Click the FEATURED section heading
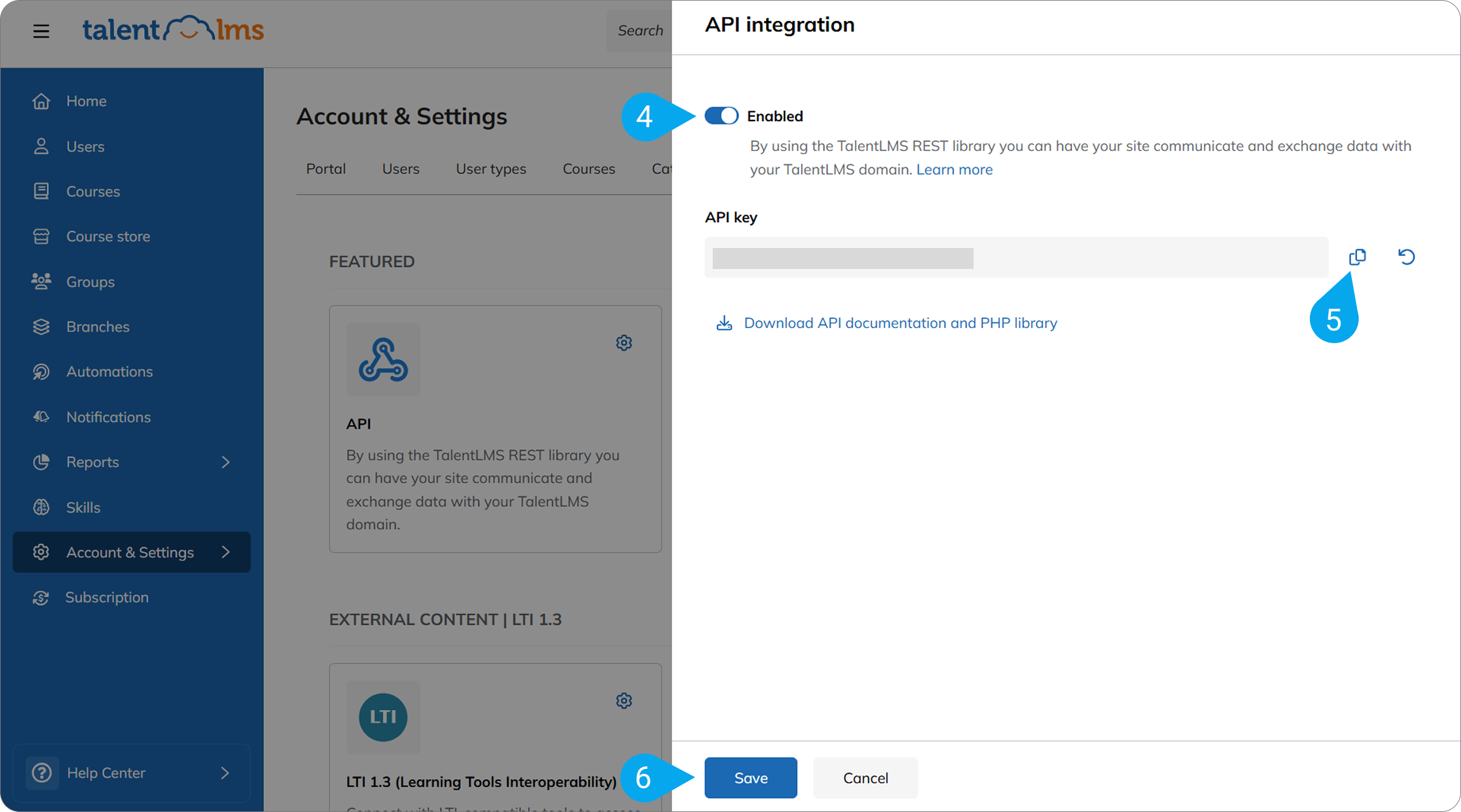The width and height of the screenshot is (1461, 812). pos(372,261)
